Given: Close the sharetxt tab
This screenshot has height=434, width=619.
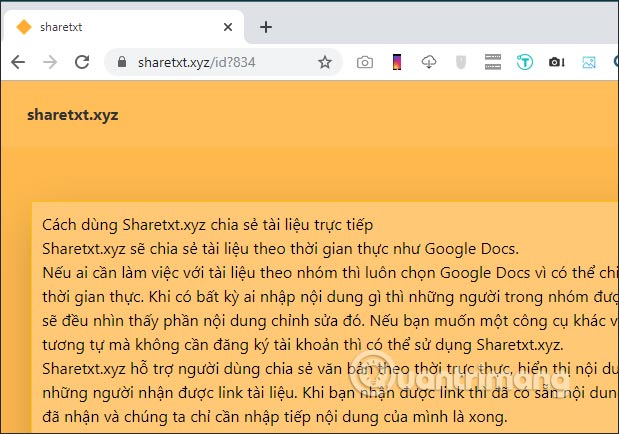Looking at the screenshot, I should (x=228, y=27).
